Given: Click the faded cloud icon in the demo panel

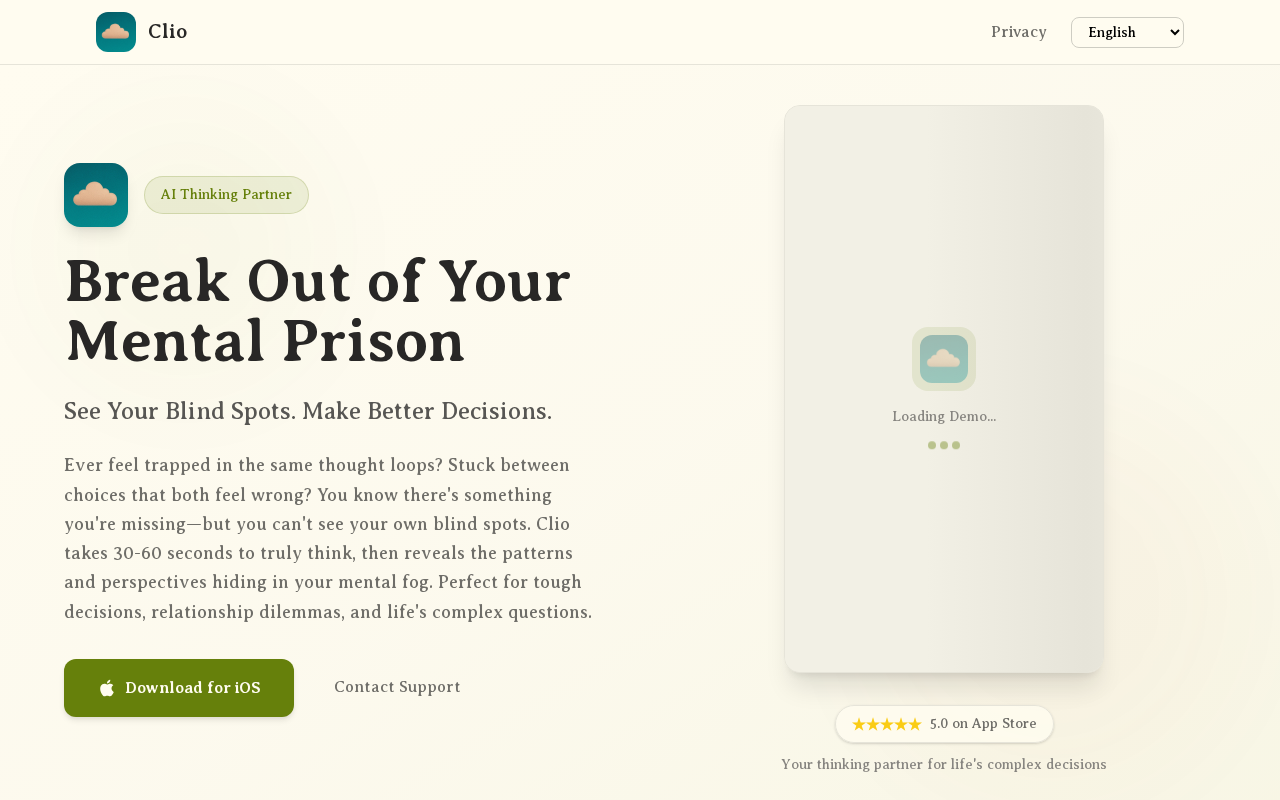Looking at the screenshot, I should [944, 359].
